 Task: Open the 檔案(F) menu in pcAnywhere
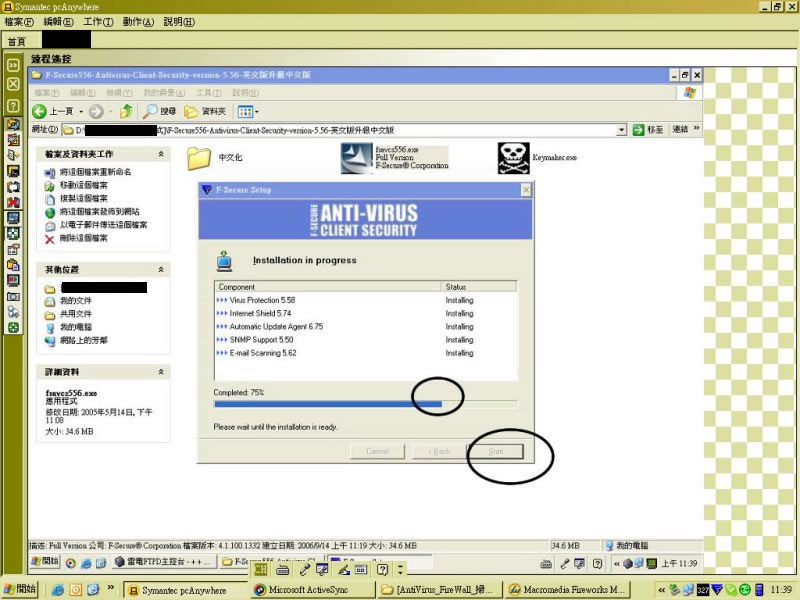pos(19,22)
